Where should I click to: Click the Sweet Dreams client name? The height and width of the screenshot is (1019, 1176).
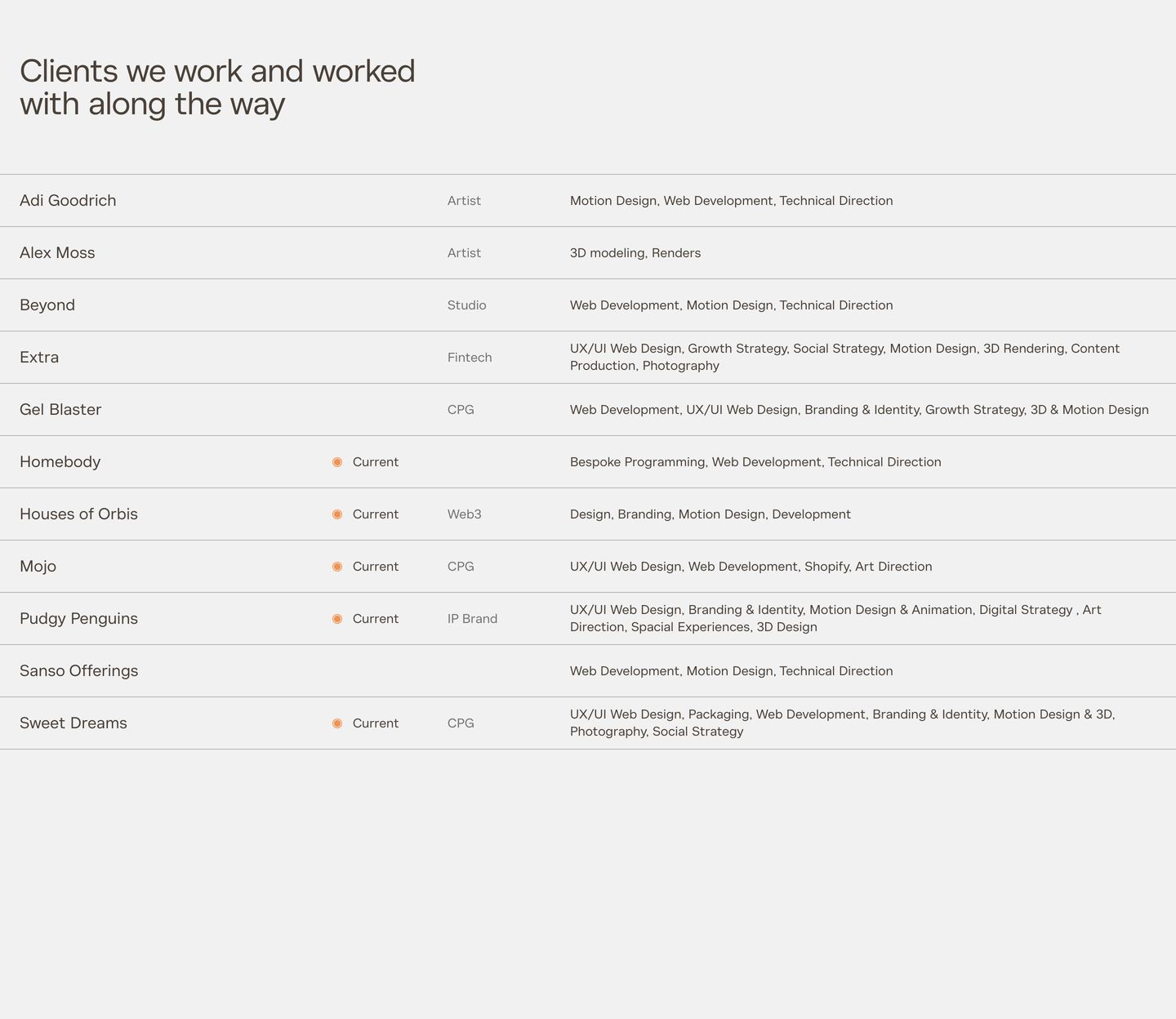tap(73, 723)
